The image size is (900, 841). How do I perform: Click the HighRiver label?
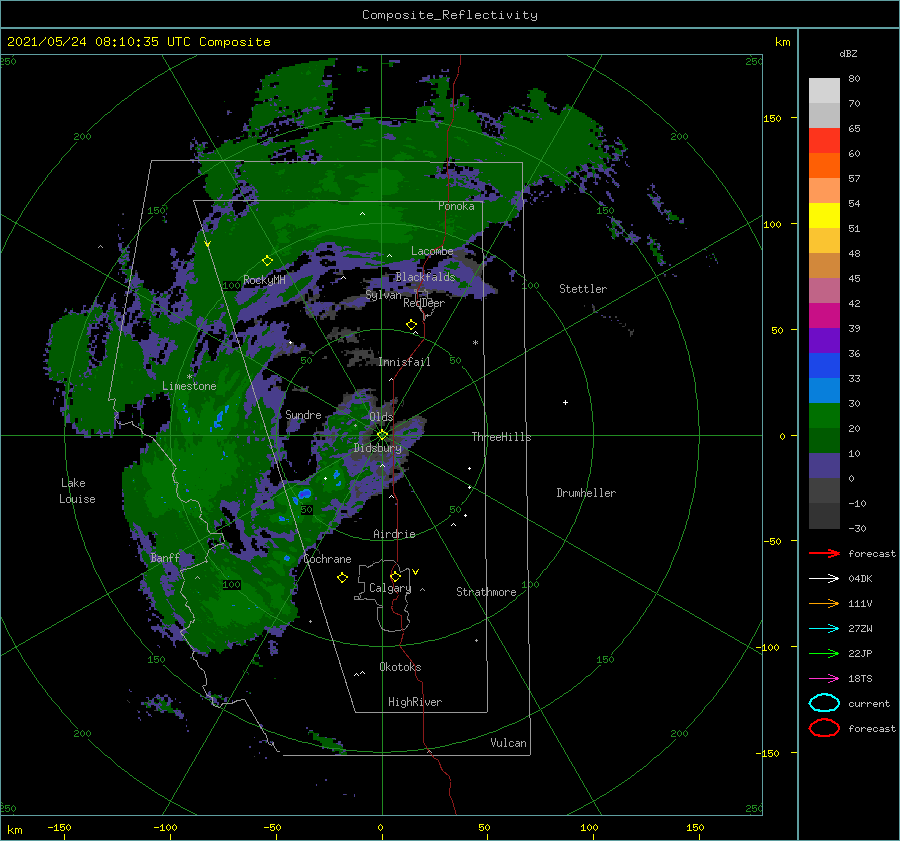pyautogui.click(x=414, y=702)
